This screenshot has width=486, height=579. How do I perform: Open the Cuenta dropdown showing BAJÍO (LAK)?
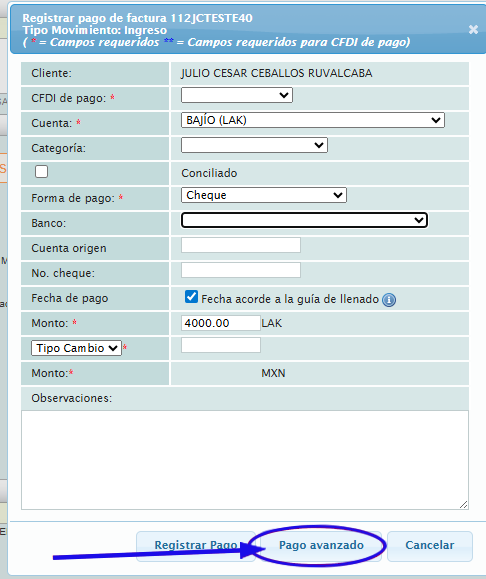[x=313, y=120]
